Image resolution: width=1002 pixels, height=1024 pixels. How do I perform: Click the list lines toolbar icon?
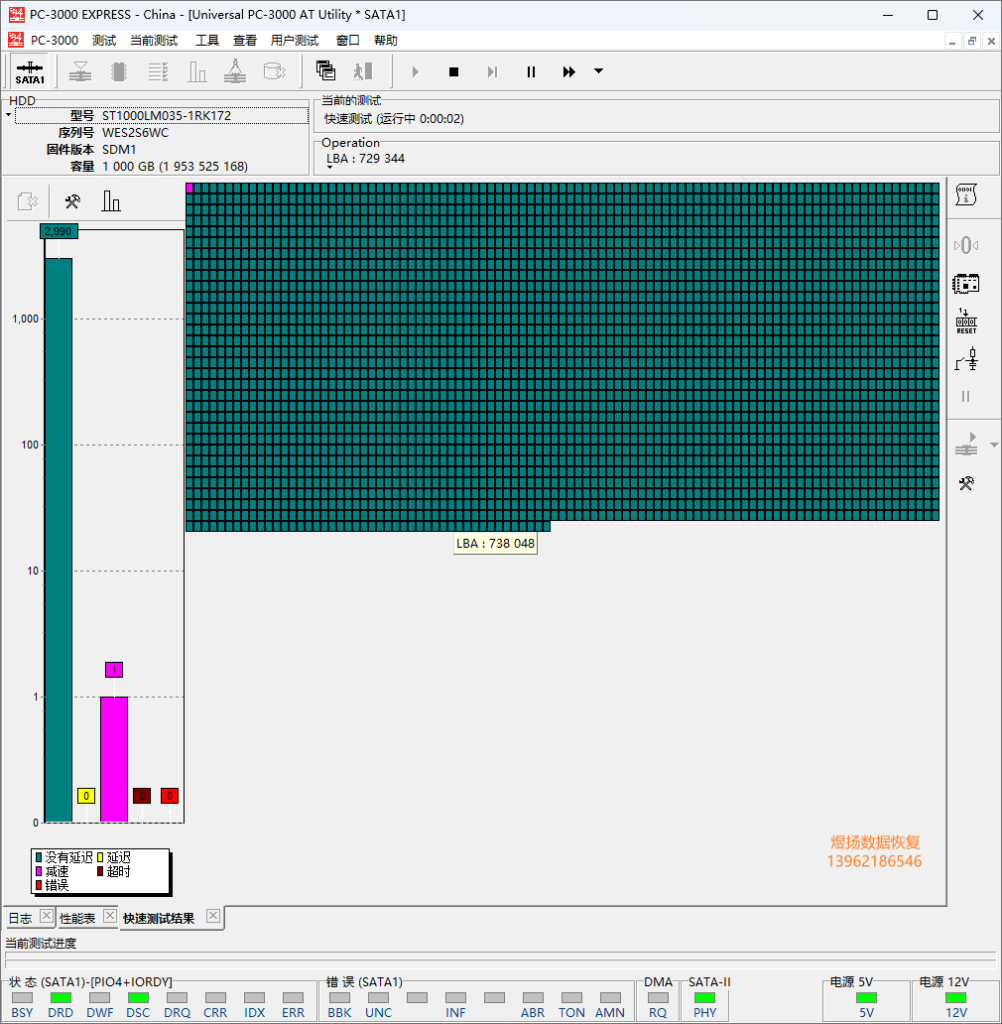pyautogui.click(x=157, y=71)
